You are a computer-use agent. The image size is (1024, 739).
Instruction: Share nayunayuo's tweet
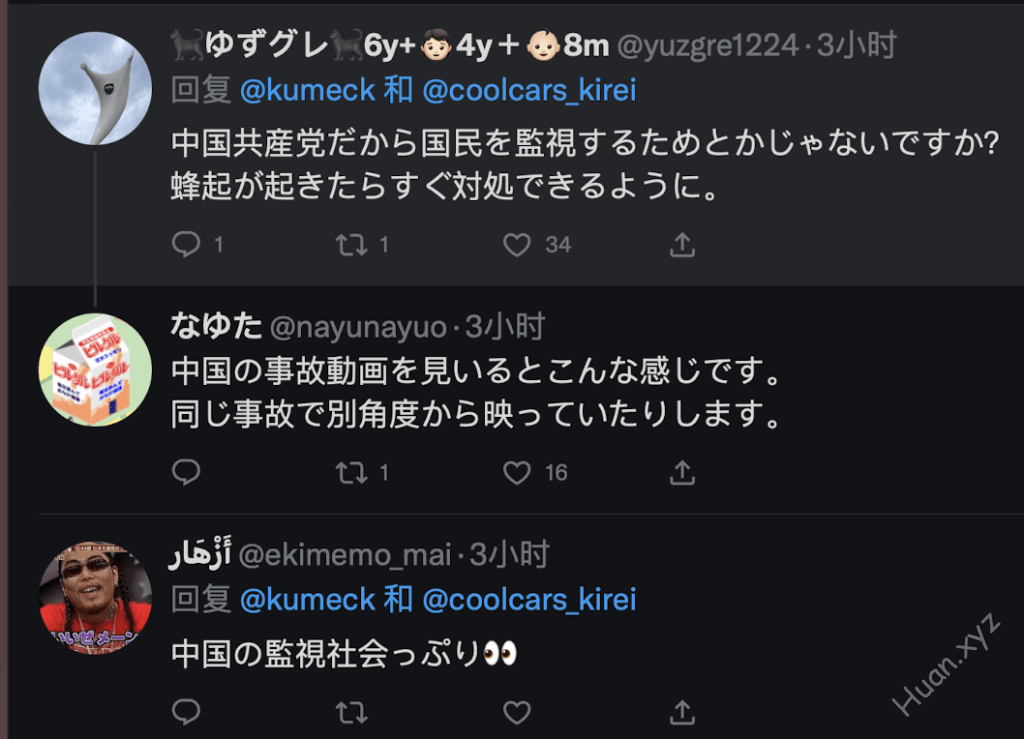click(x=681, y=472)
